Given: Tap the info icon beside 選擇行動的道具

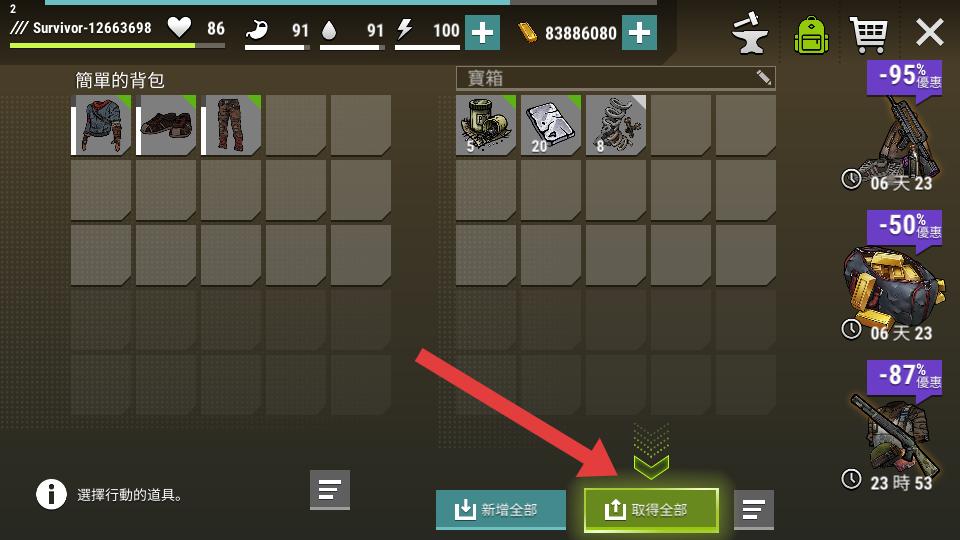Looking at the screenshot, I should coord(51,494).
